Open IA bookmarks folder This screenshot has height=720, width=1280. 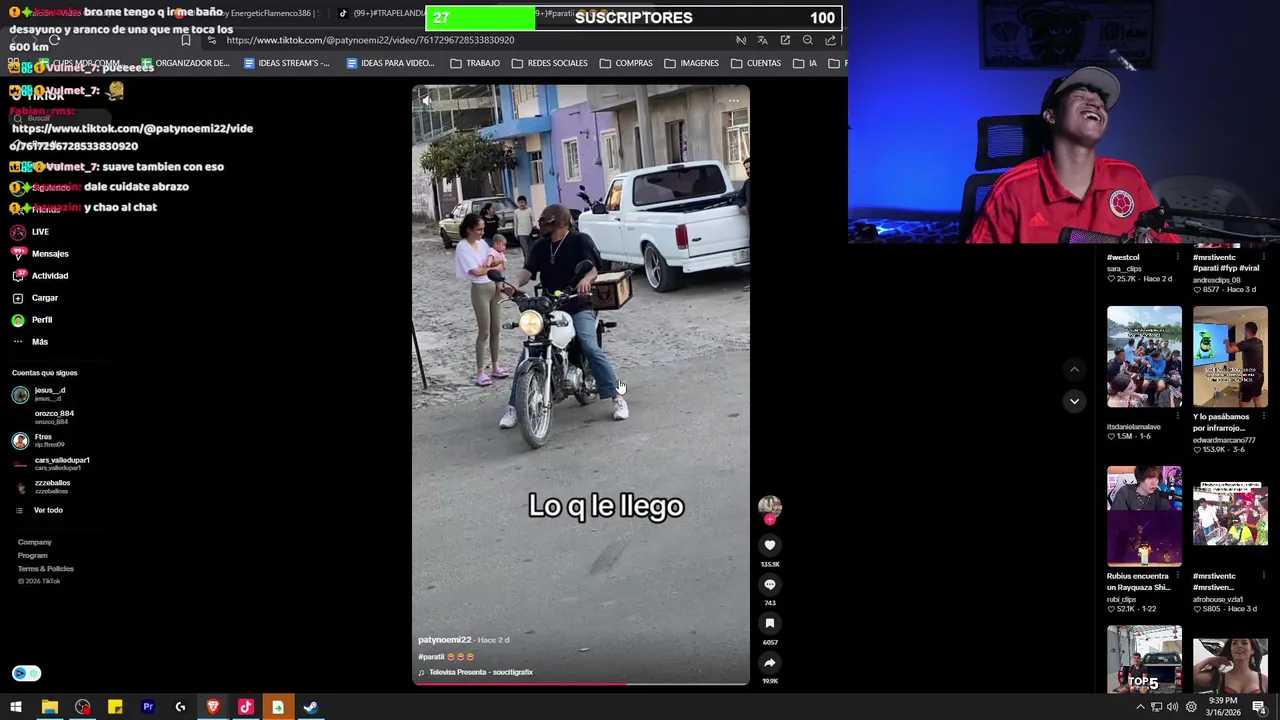[805, 63]
